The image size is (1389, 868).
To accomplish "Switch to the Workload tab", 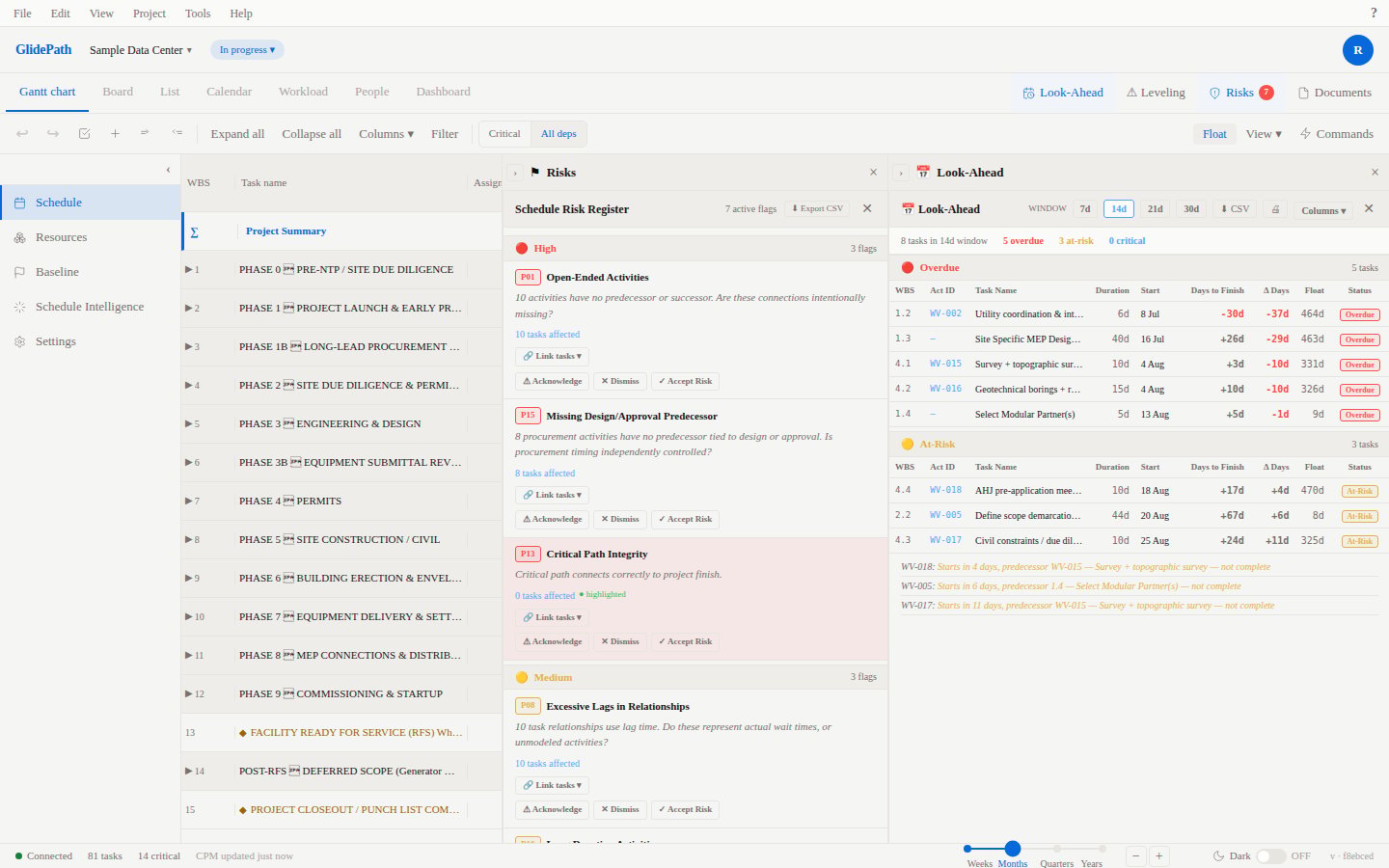I will pos(303,92).
